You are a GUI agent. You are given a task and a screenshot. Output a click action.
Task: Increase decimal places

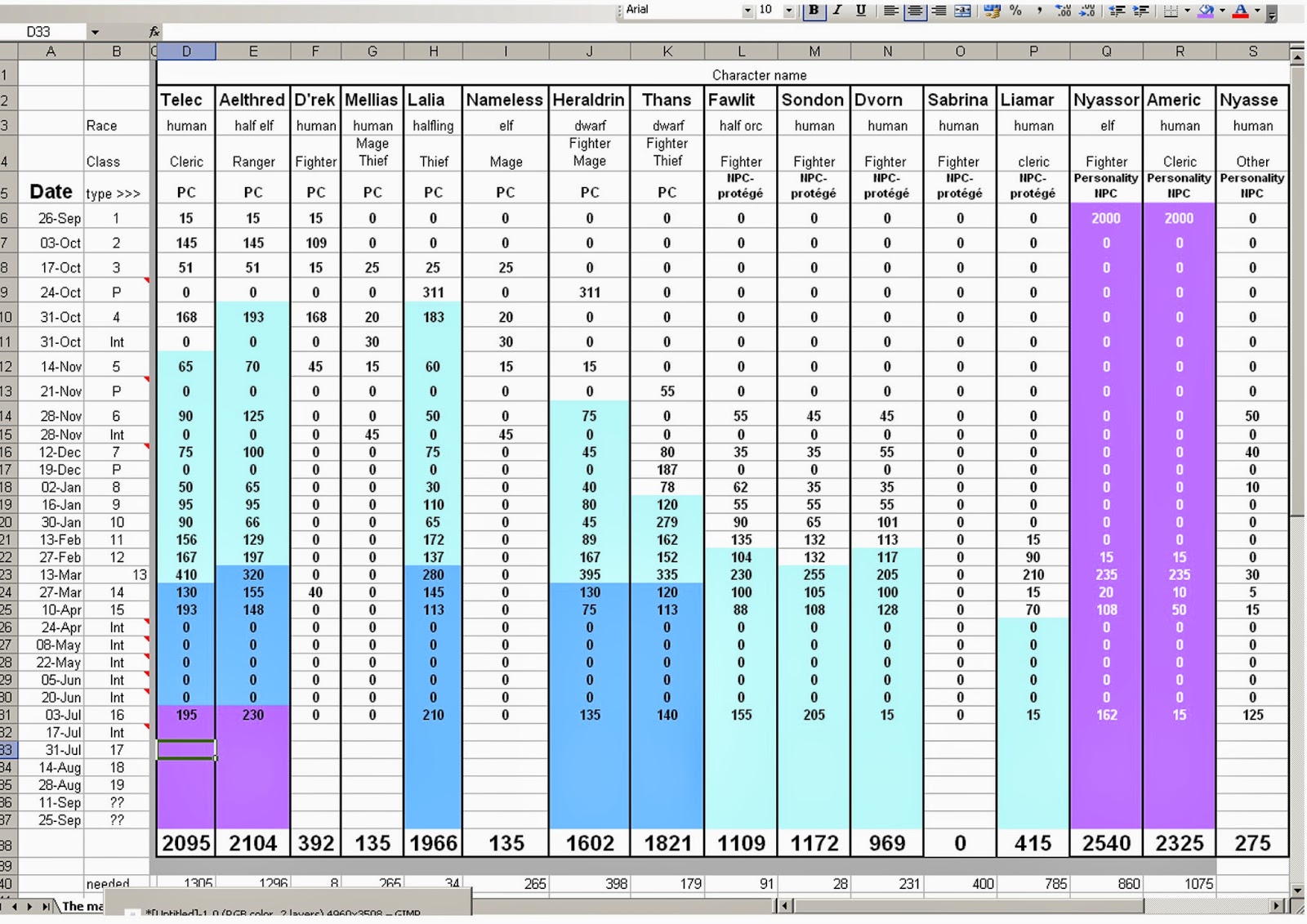(1064, 11)
